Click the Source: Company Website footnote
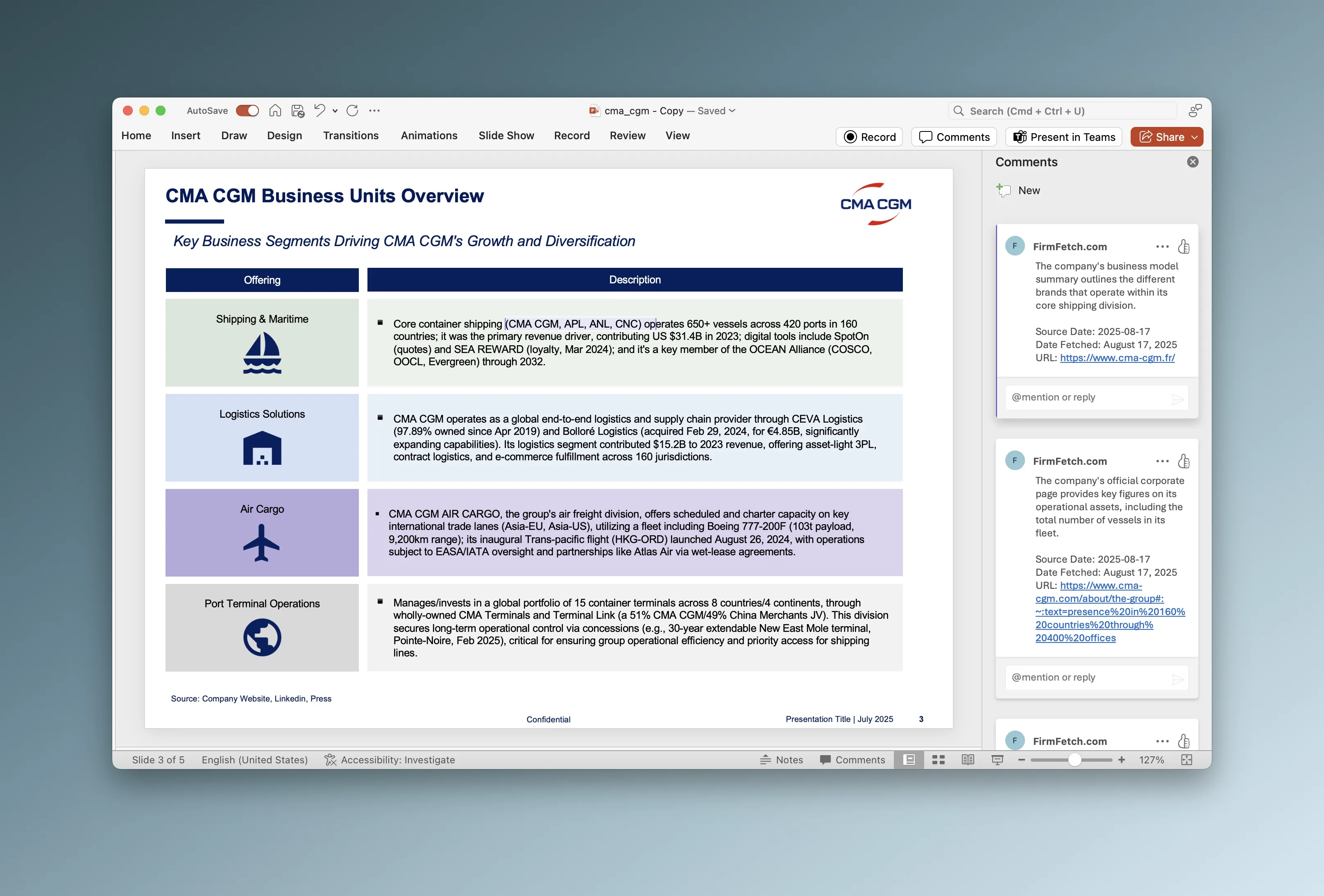Viewport: 1324px width, 896px height. (251, 698)
